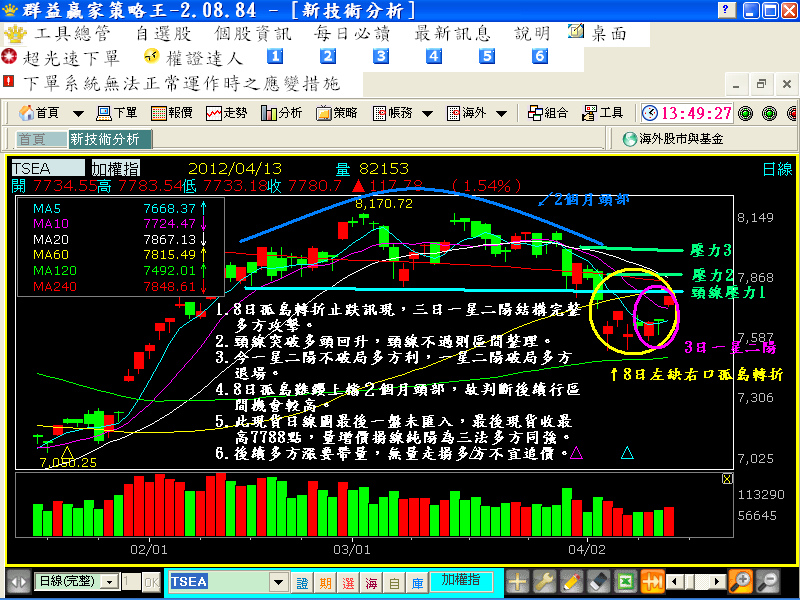Click the OK button next to period field
The image size is (800, 600).
tap(151, 582)
